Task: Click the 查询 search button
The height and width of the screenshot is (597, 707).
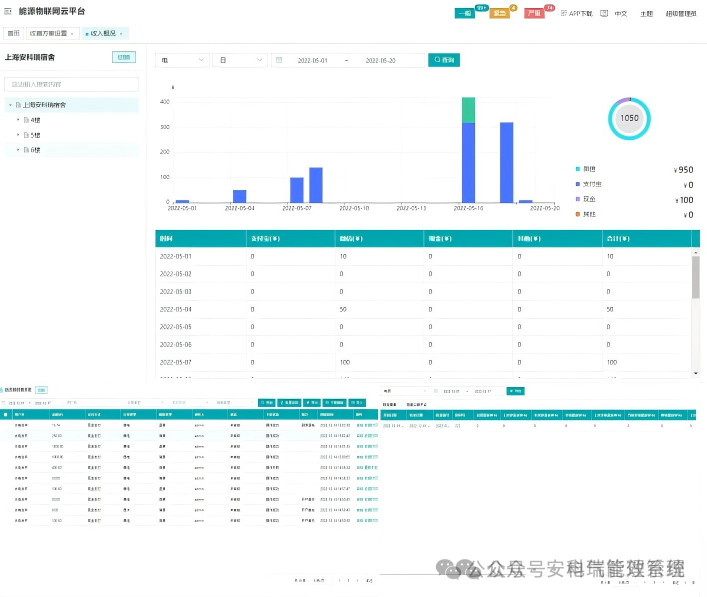Action: pyautogui.click(x=444, y=60)
